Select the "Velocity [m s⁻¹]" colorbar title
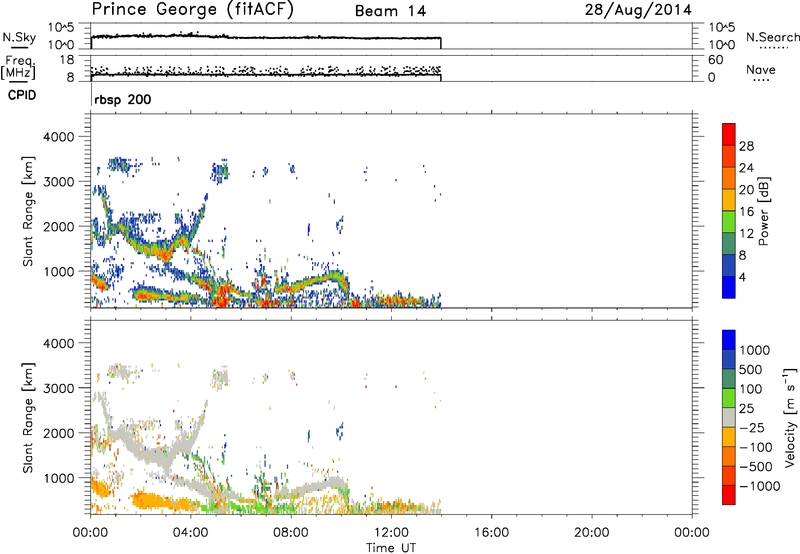This screenshot has width=800, height=554. [x=790, y=417]
